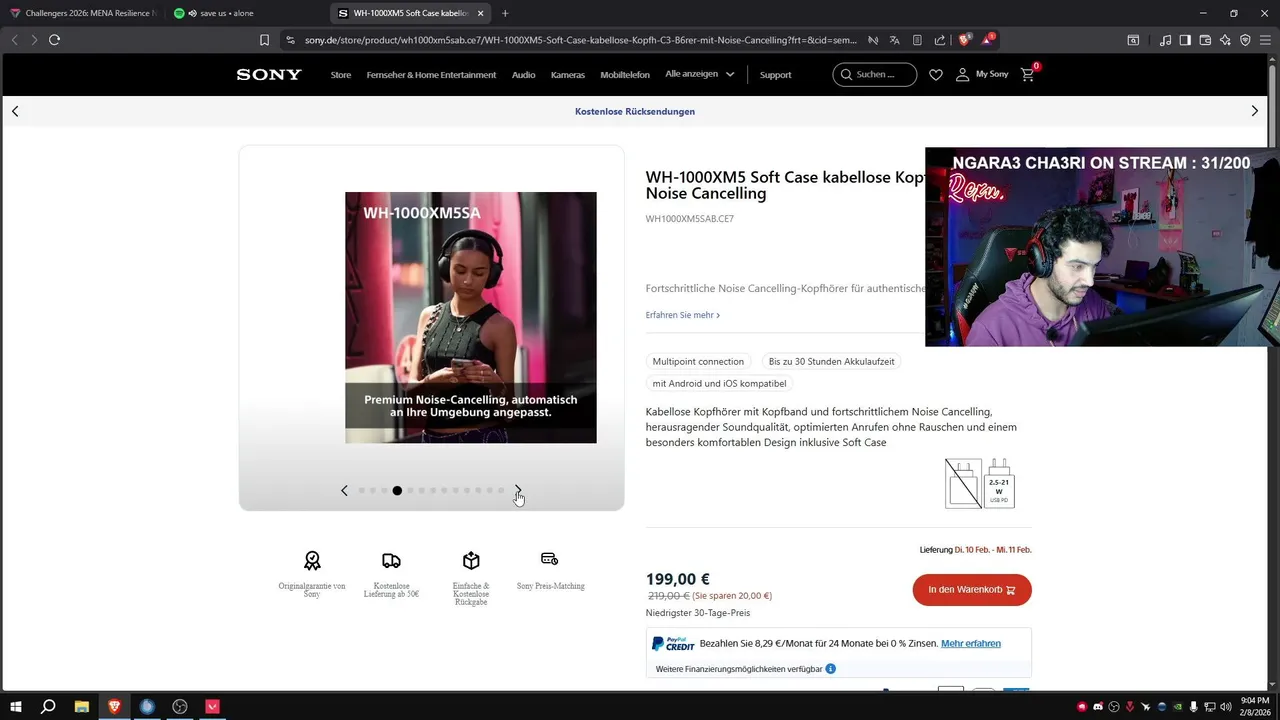Click the Bis zu 30 Stunden Akkulaufzeit chip
The image size is (1280, 720).
coord(832,361)
